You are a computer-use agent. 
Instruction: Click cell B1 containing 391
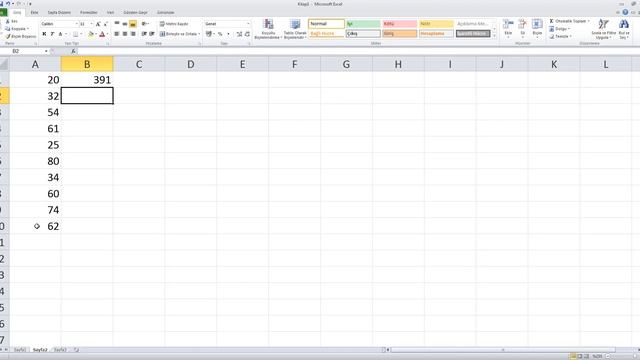pyautogui.click(x=87, y=80)
